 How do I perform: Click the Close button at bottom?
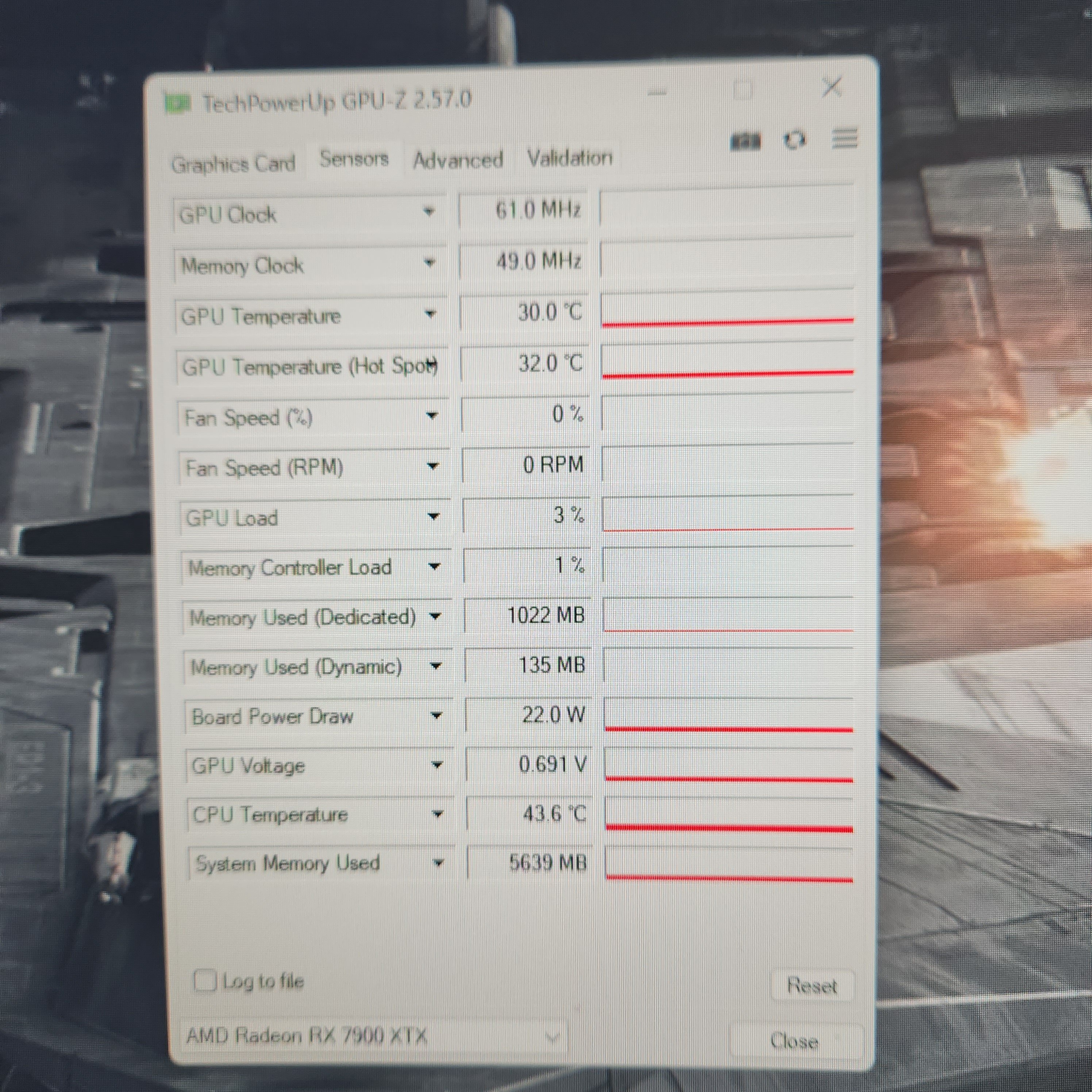coord(794,1041)
